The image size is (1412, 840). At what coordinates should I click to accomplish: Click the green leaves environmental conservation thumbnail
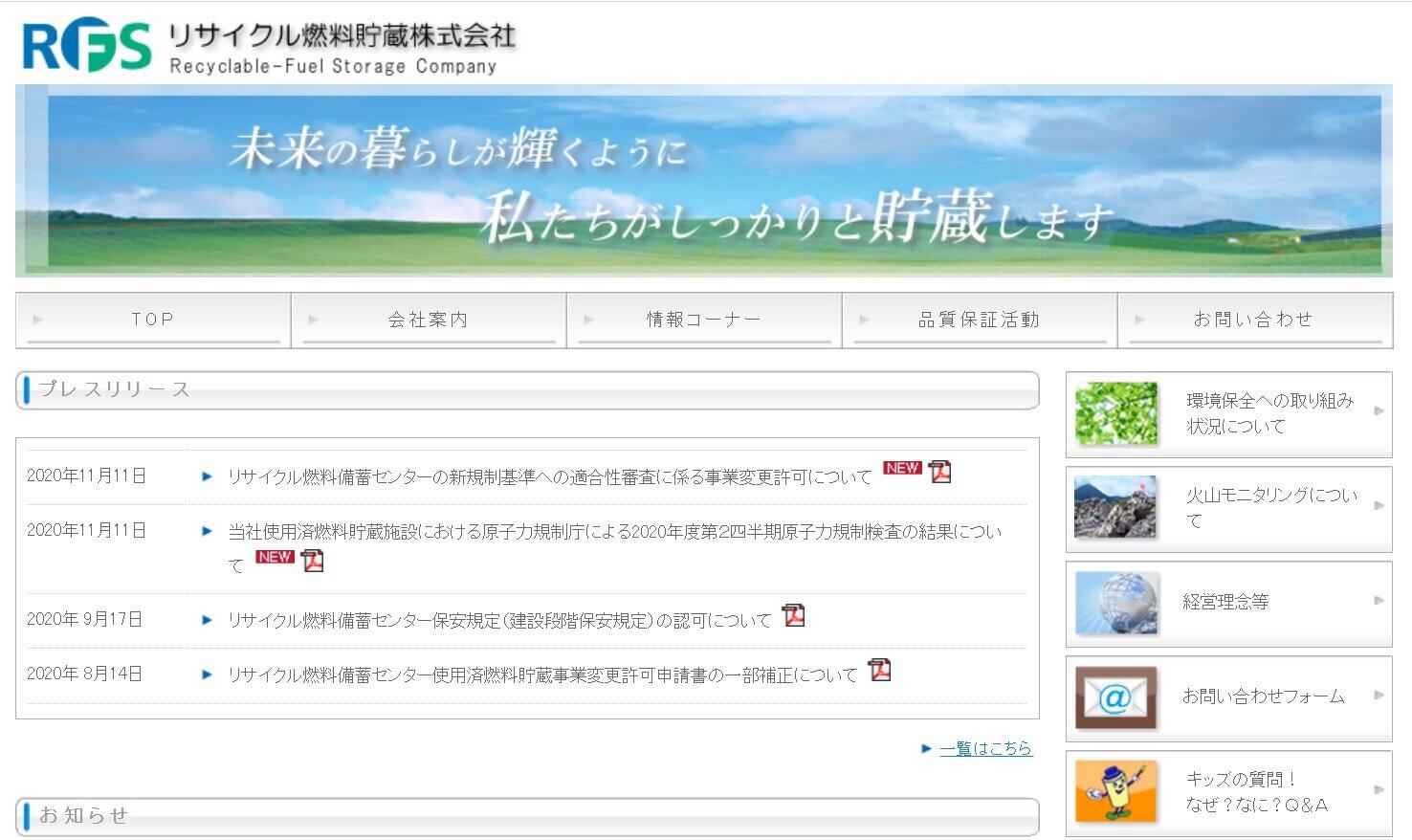[1115, 414]
